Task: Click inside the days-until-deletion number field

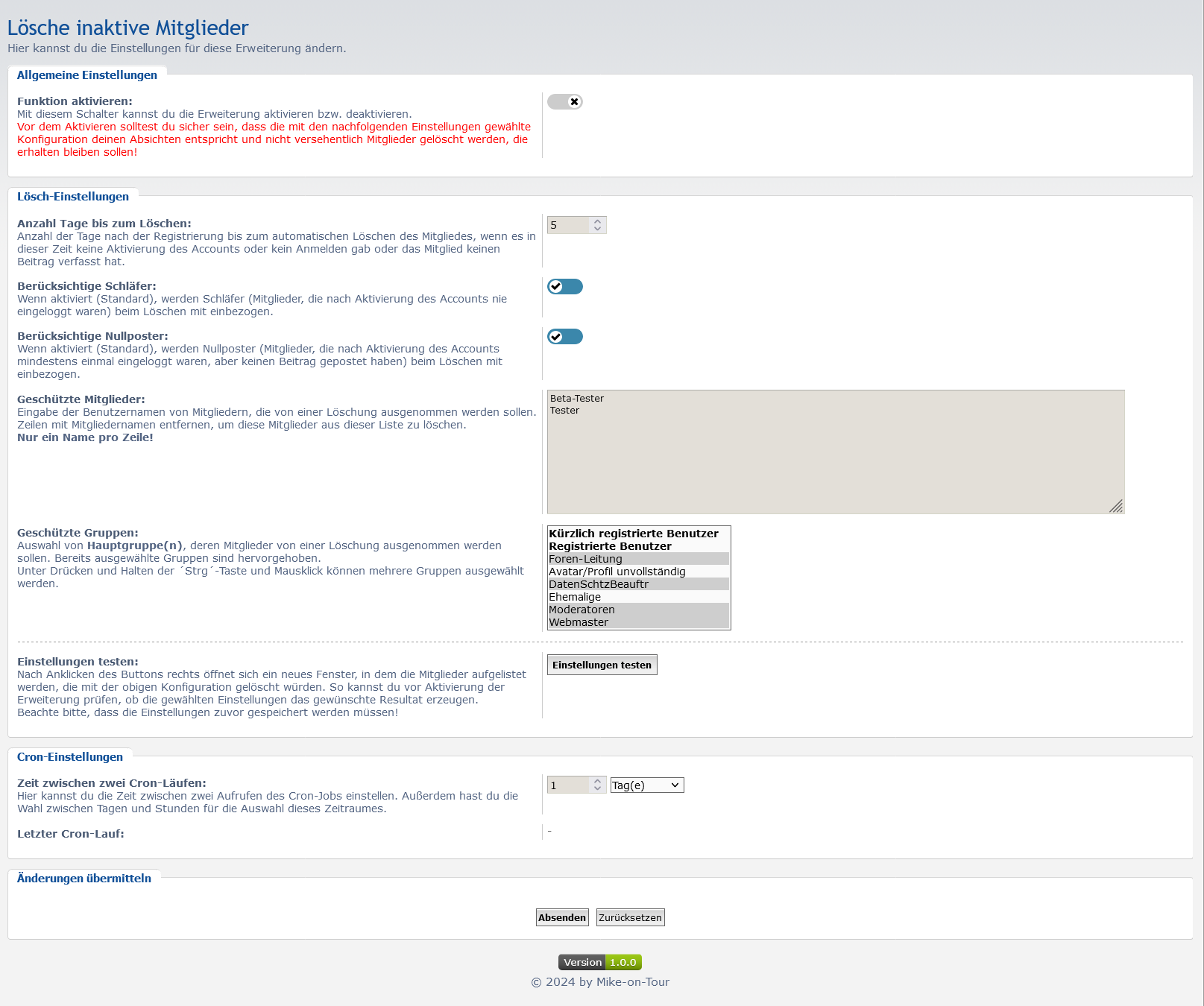Action: (x=568, y=225)
